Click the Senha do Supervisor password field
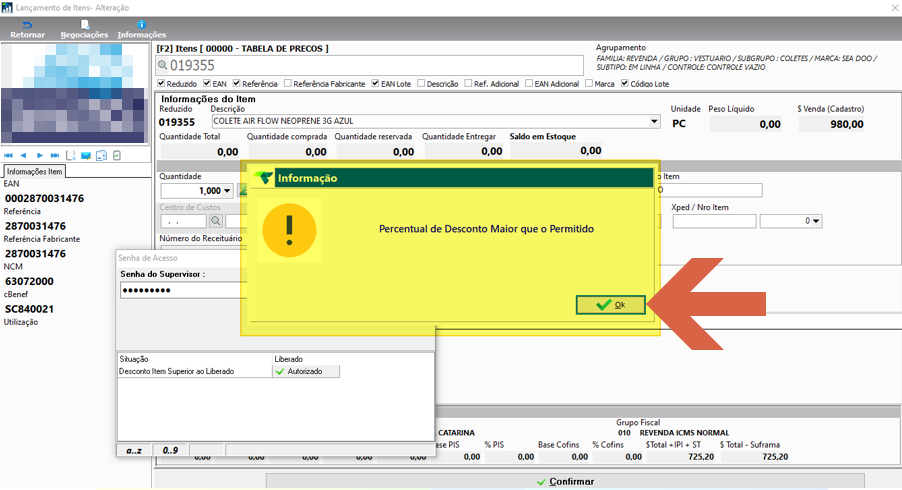Screen dimensions: 902x490 pos(182,290)
